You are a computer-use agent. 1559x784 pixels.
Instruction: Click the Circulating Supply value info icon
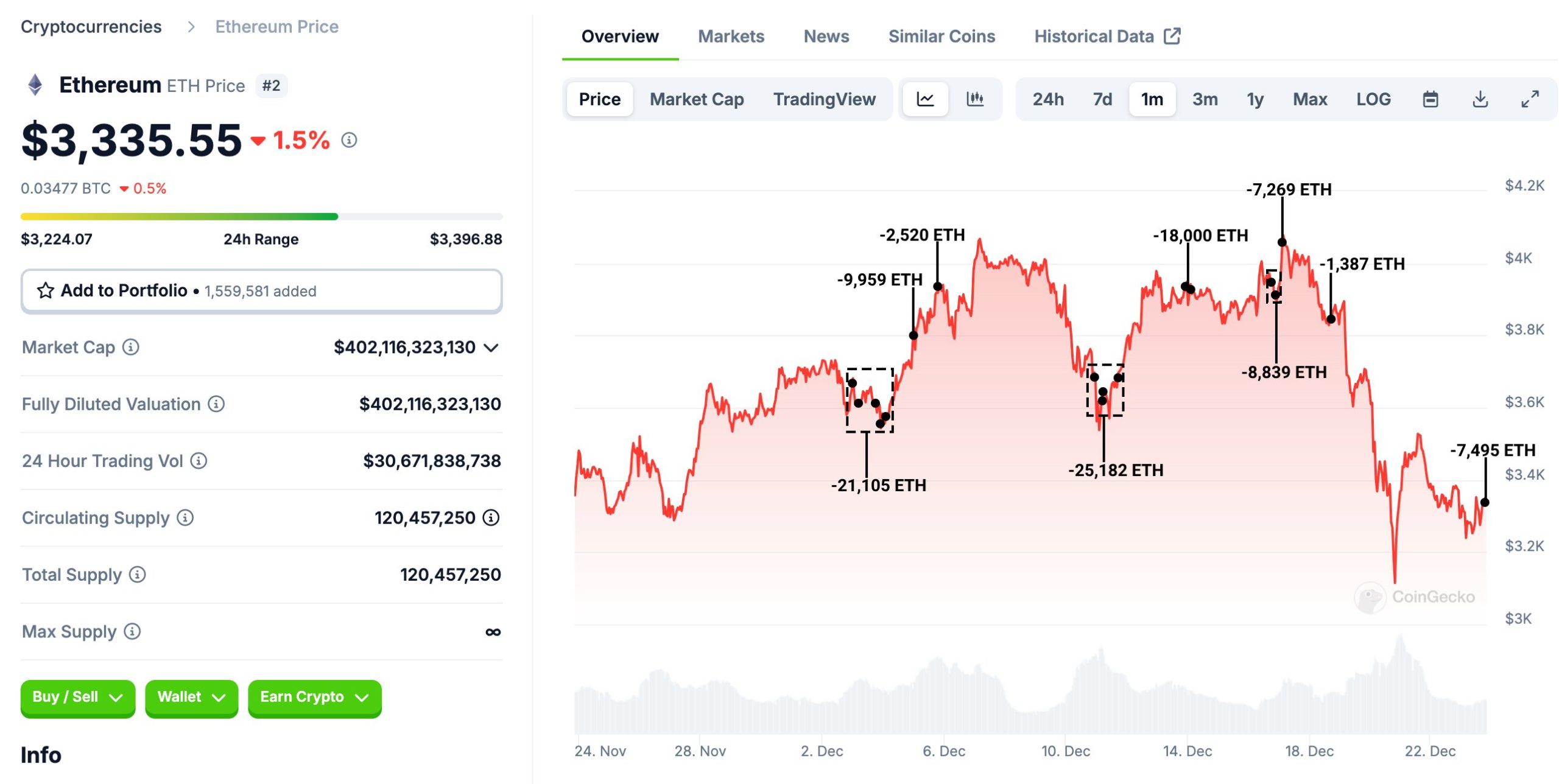tap(491, 517)
